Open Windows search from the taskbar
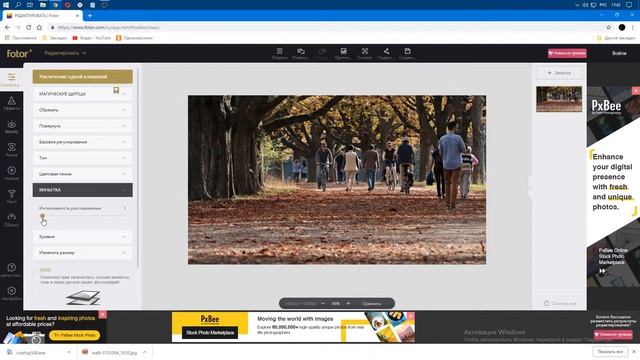Image resolution: width=640 pixels, height=360 pixels. click(x=18, y=5)
